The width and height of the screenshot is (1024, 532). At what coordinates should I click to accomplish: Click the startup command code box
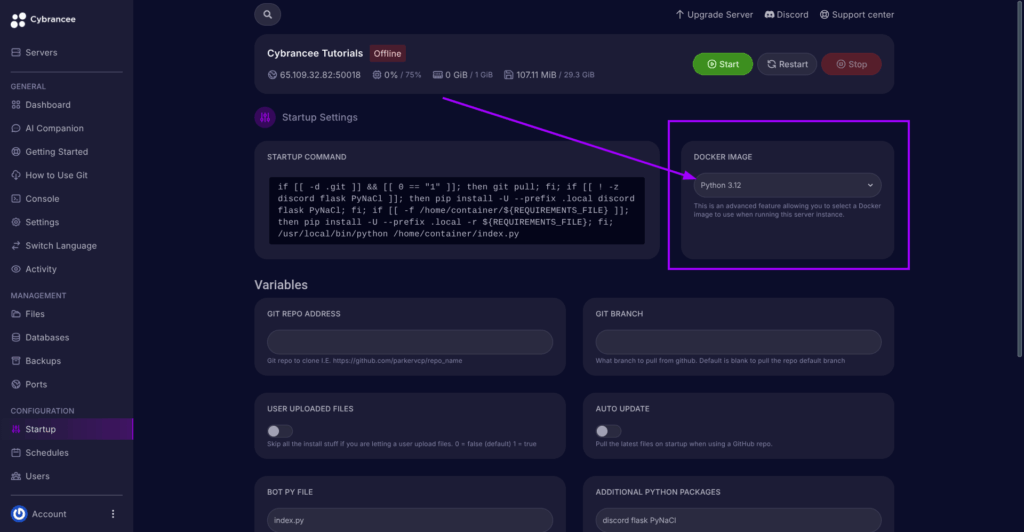tap(456, 210)
